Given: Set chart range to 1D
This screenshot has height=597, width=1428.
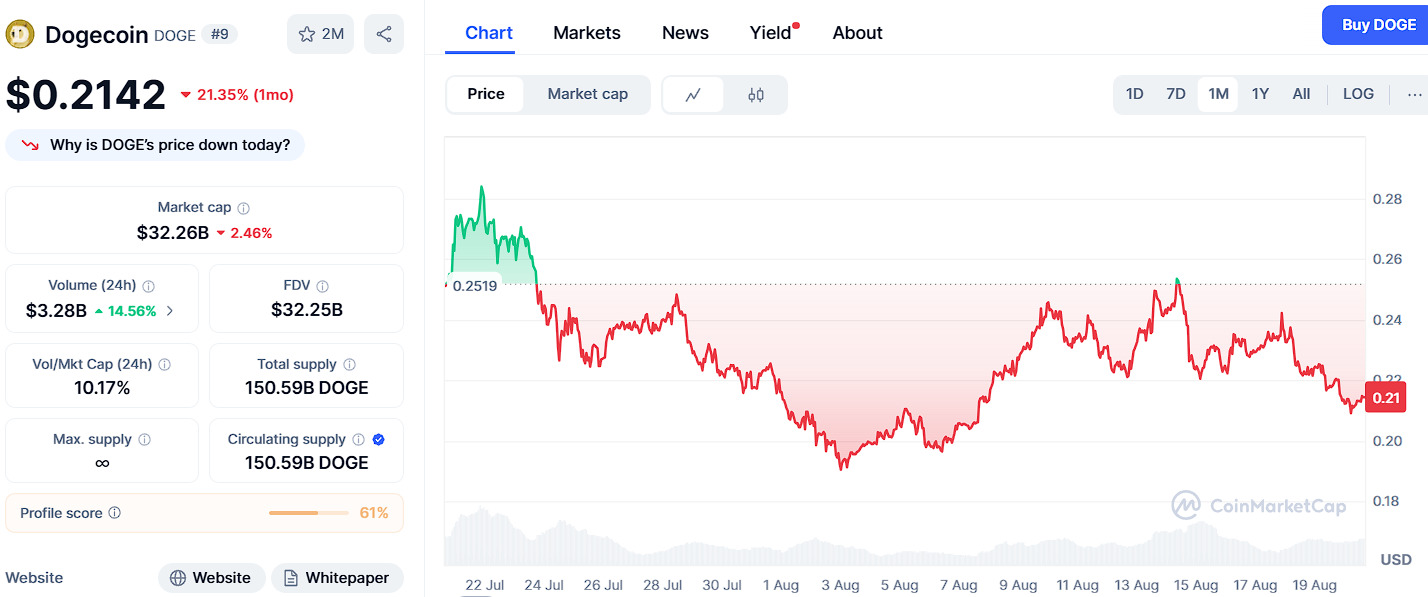Looking at the screenshot, I should (1135, 94).
